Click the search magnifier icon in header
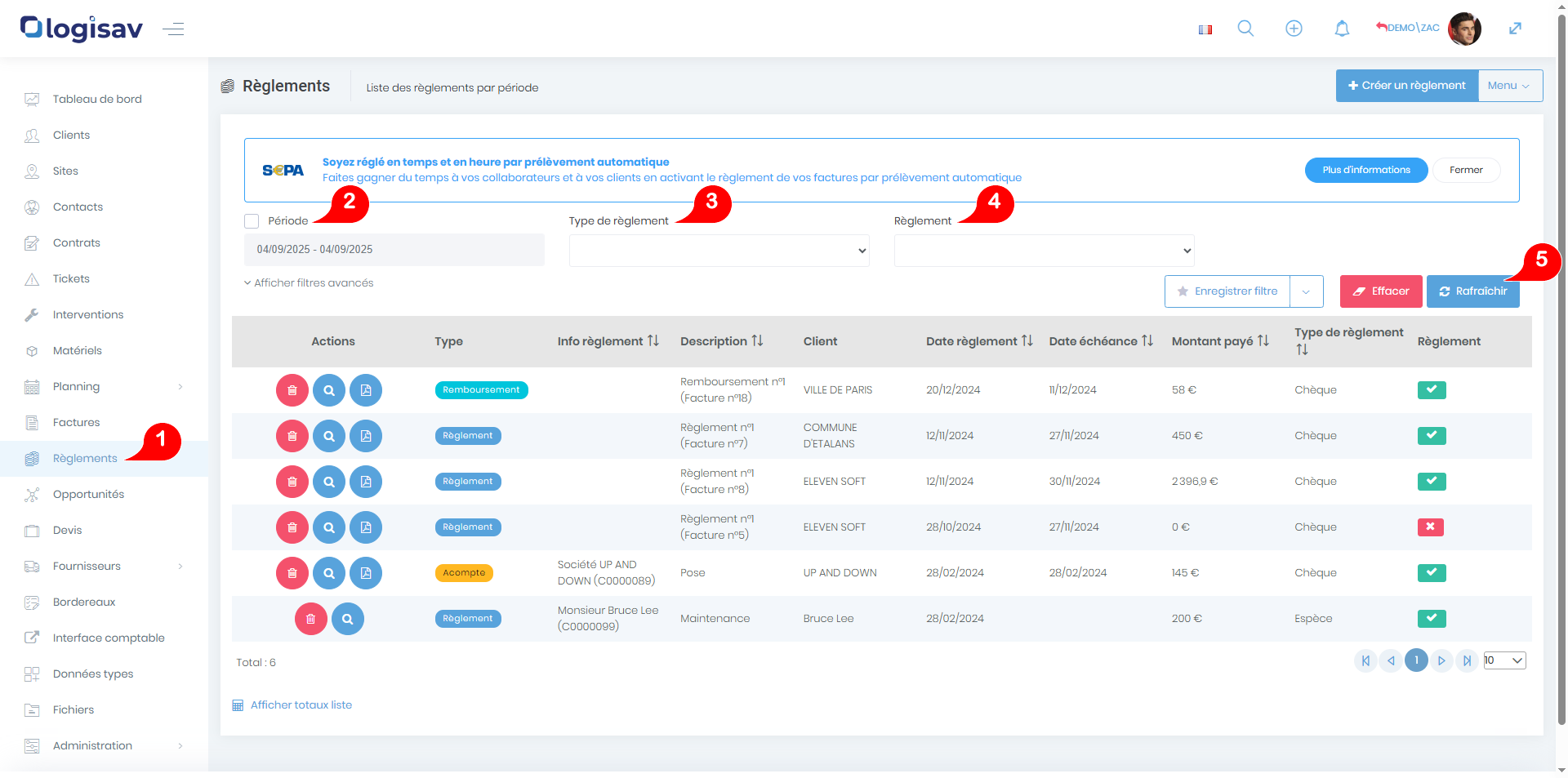 pos(1245,29)
